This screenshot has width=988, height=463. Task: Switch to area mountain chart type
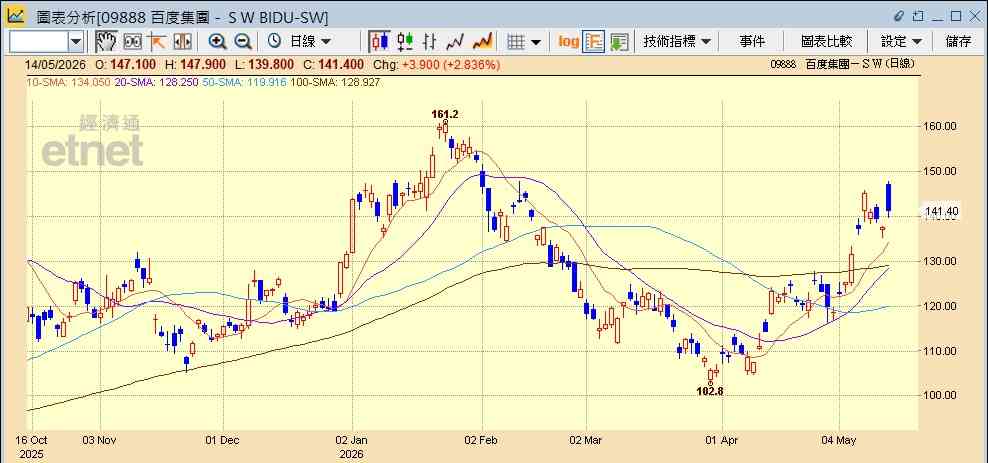(482, 42)
